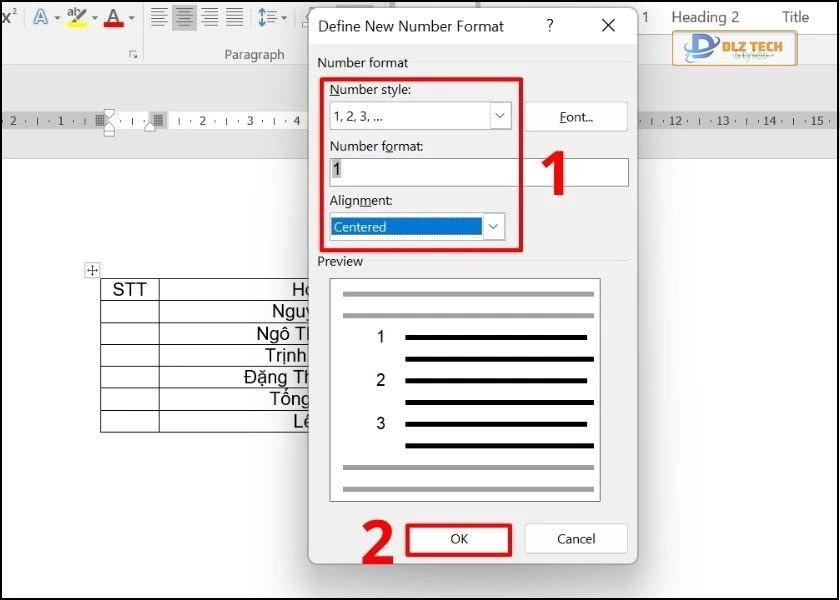Open line and paragraph spacing options

267,17
